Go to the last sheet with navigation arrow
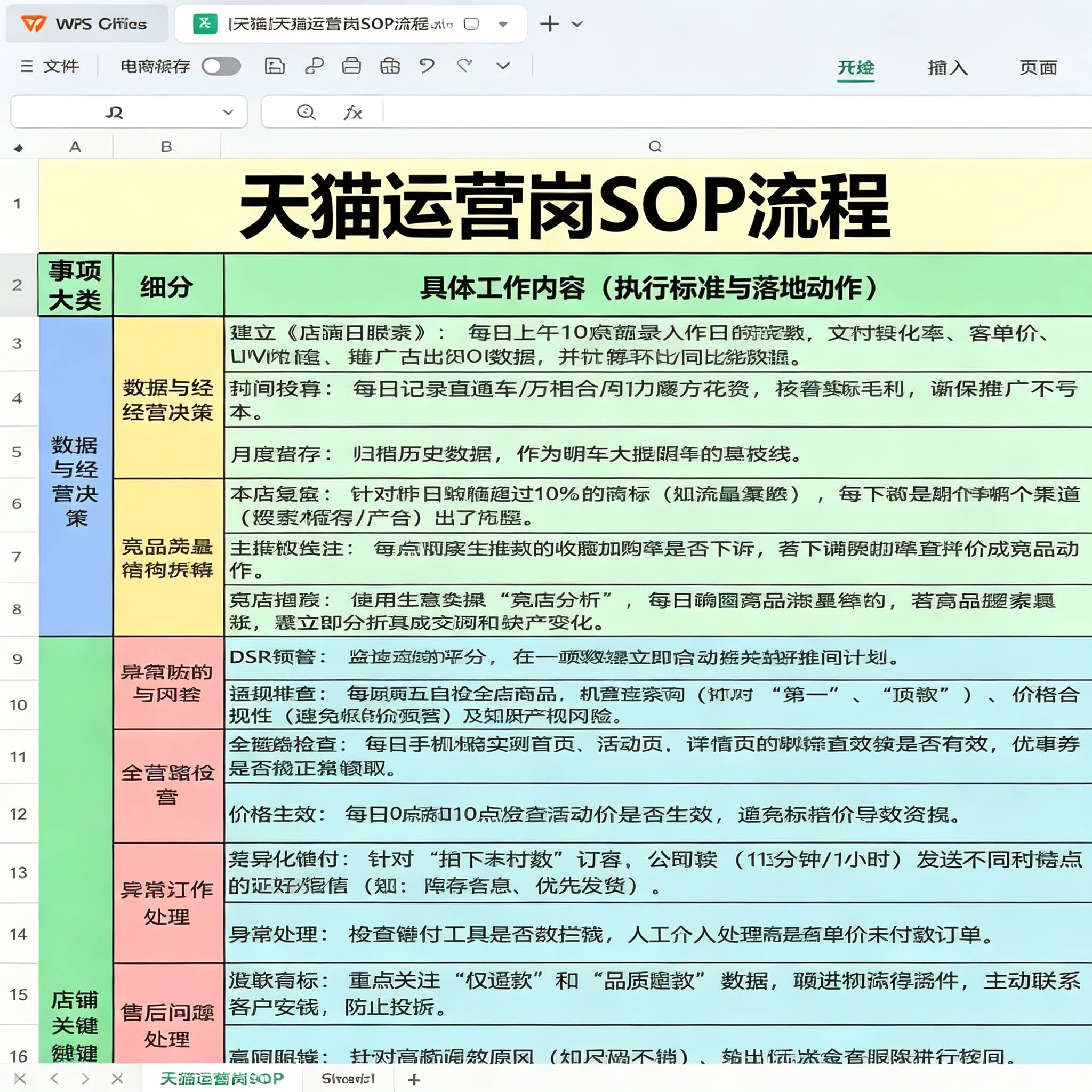Screen dimensions: 1092x1092 (x=117, y=1079)
